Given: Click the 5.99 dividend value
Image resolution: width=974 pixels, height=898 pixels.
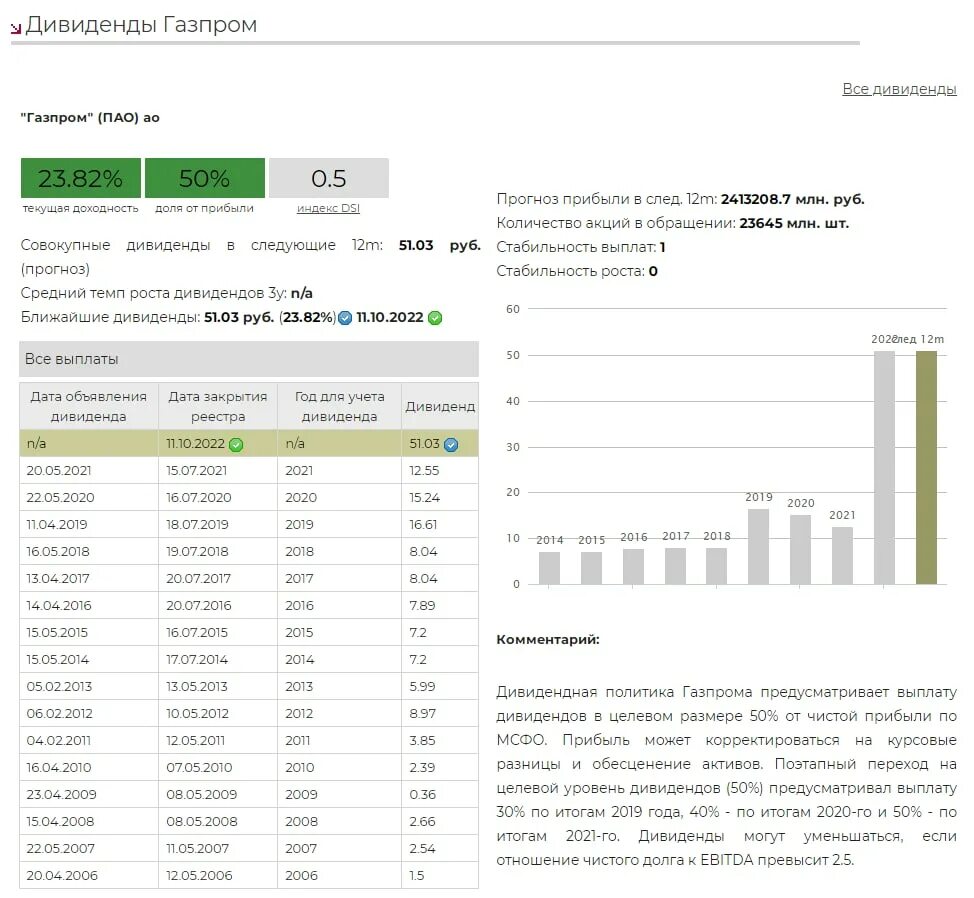Looking at the screenshot, I should [422, 687].
